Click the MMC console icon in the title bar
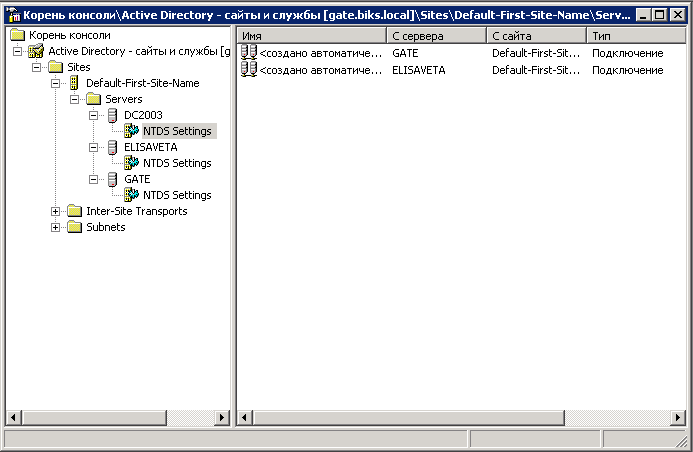 [14, 15]
